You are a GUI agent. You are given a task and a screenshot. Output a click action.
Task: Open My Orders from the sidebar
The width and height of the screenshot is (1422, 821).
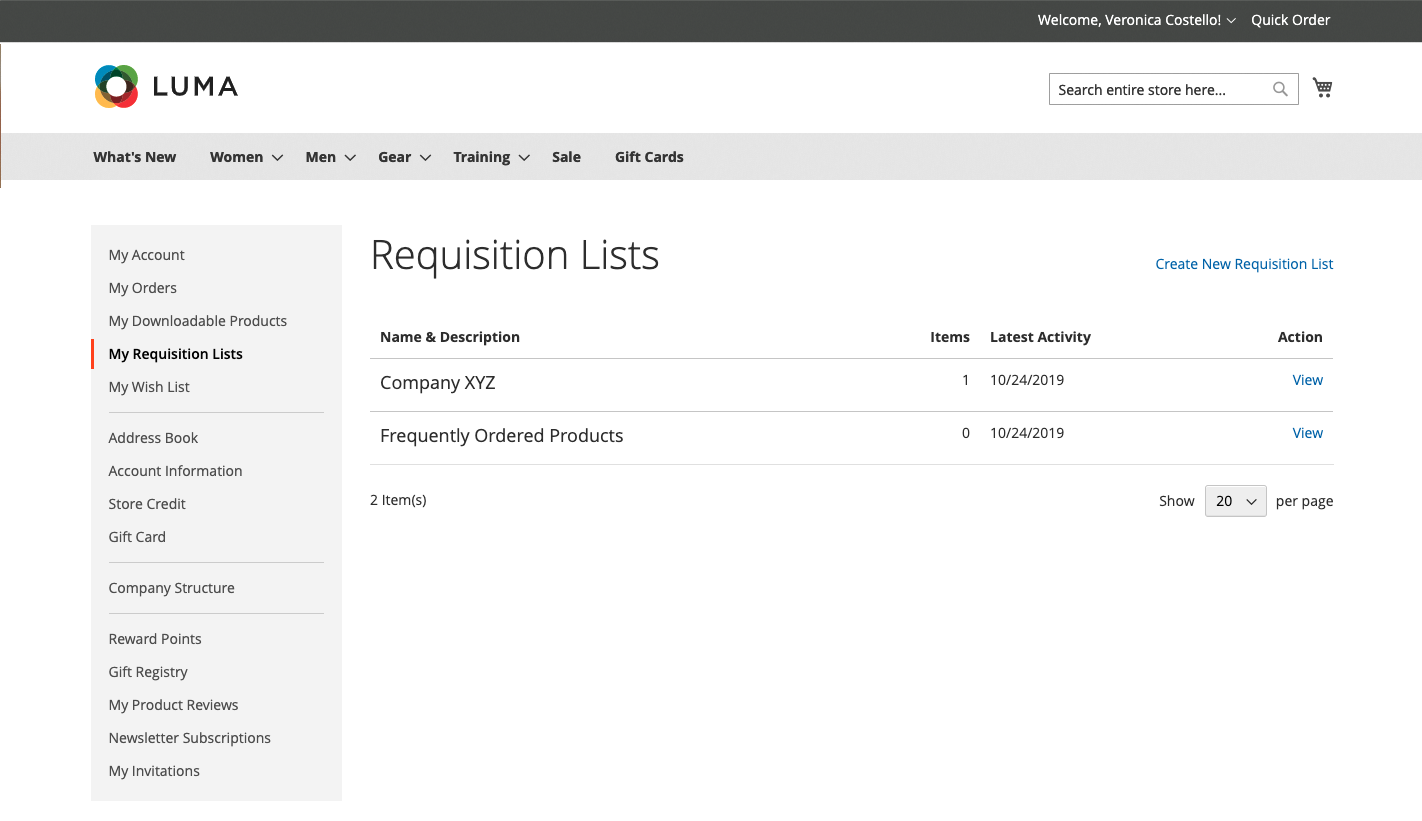click(142, 287)
